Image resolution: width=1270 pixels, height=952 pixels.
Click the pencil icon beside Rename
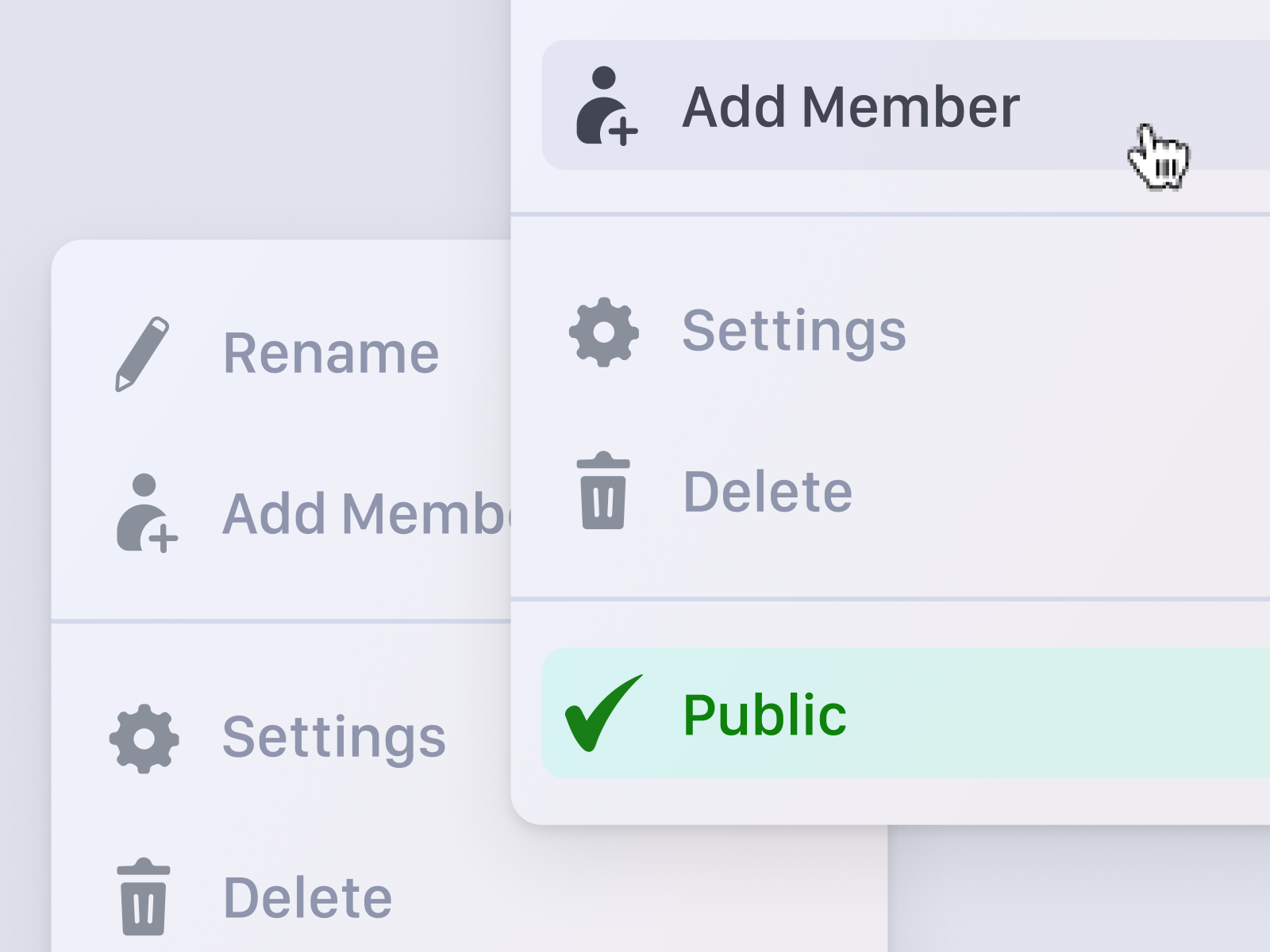tap(142, 354)
